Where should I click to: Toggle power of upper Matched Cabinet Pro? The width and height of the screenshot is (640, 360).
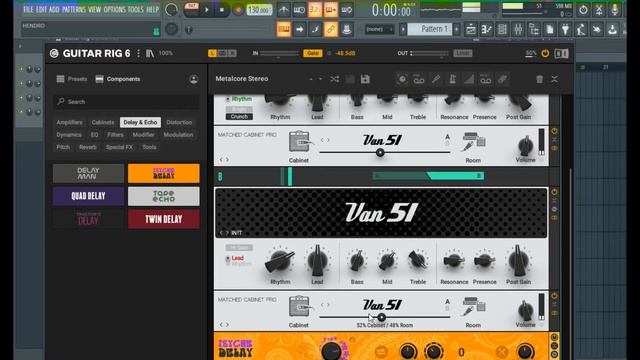554,131
